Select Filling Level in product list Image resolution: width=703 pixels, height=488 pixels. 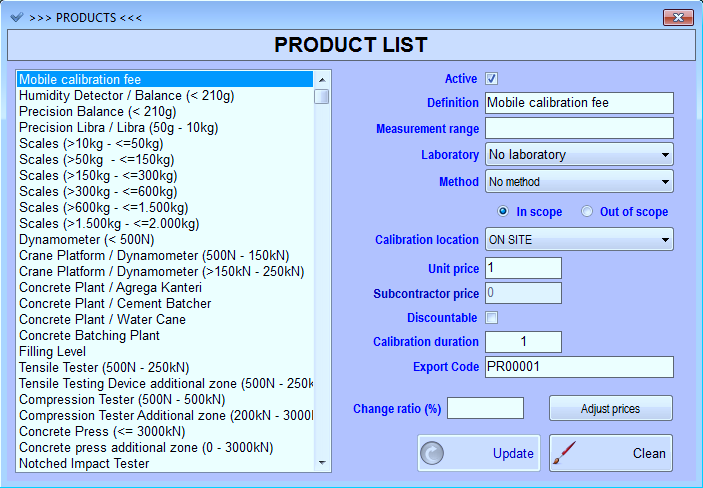pyautogui.click(x=165, y=352)
